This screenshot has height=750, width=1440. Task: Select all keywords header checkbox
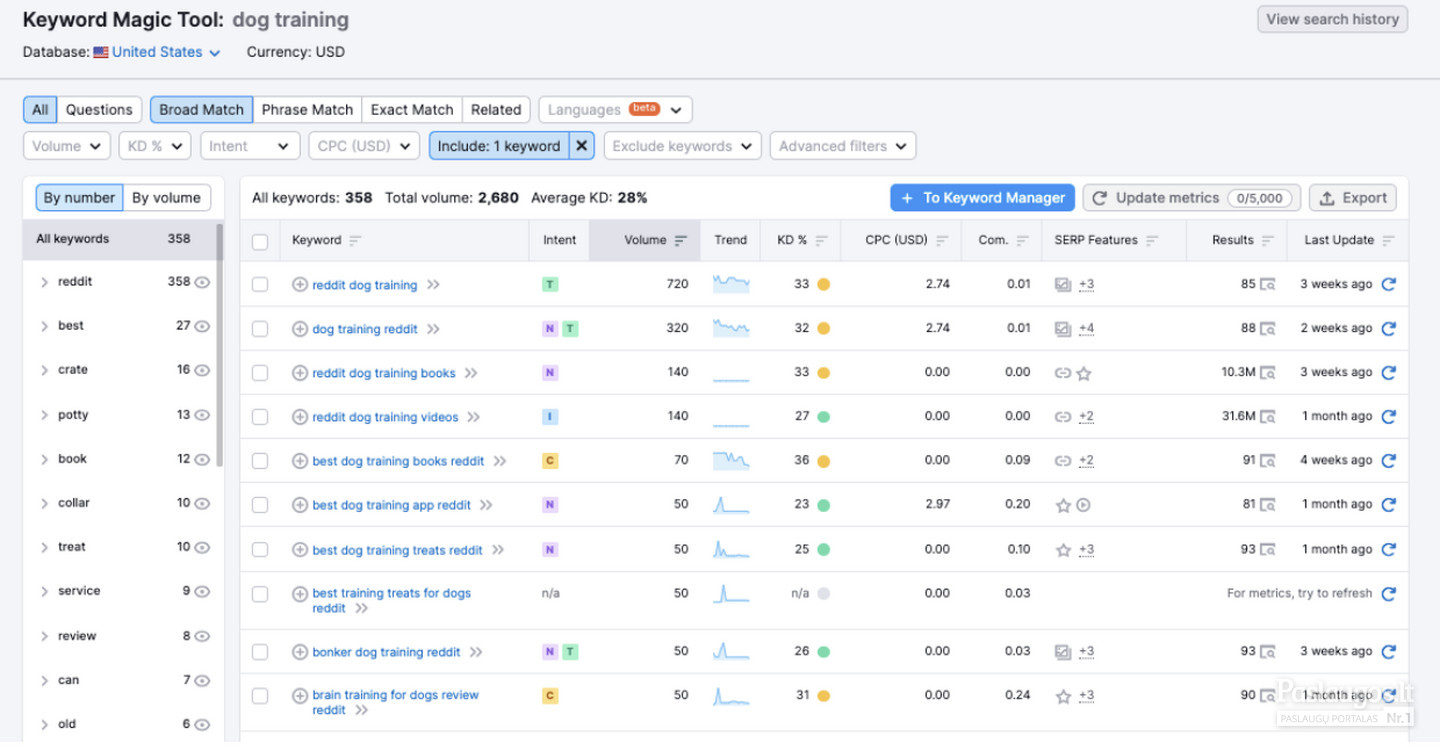(260, 242)
